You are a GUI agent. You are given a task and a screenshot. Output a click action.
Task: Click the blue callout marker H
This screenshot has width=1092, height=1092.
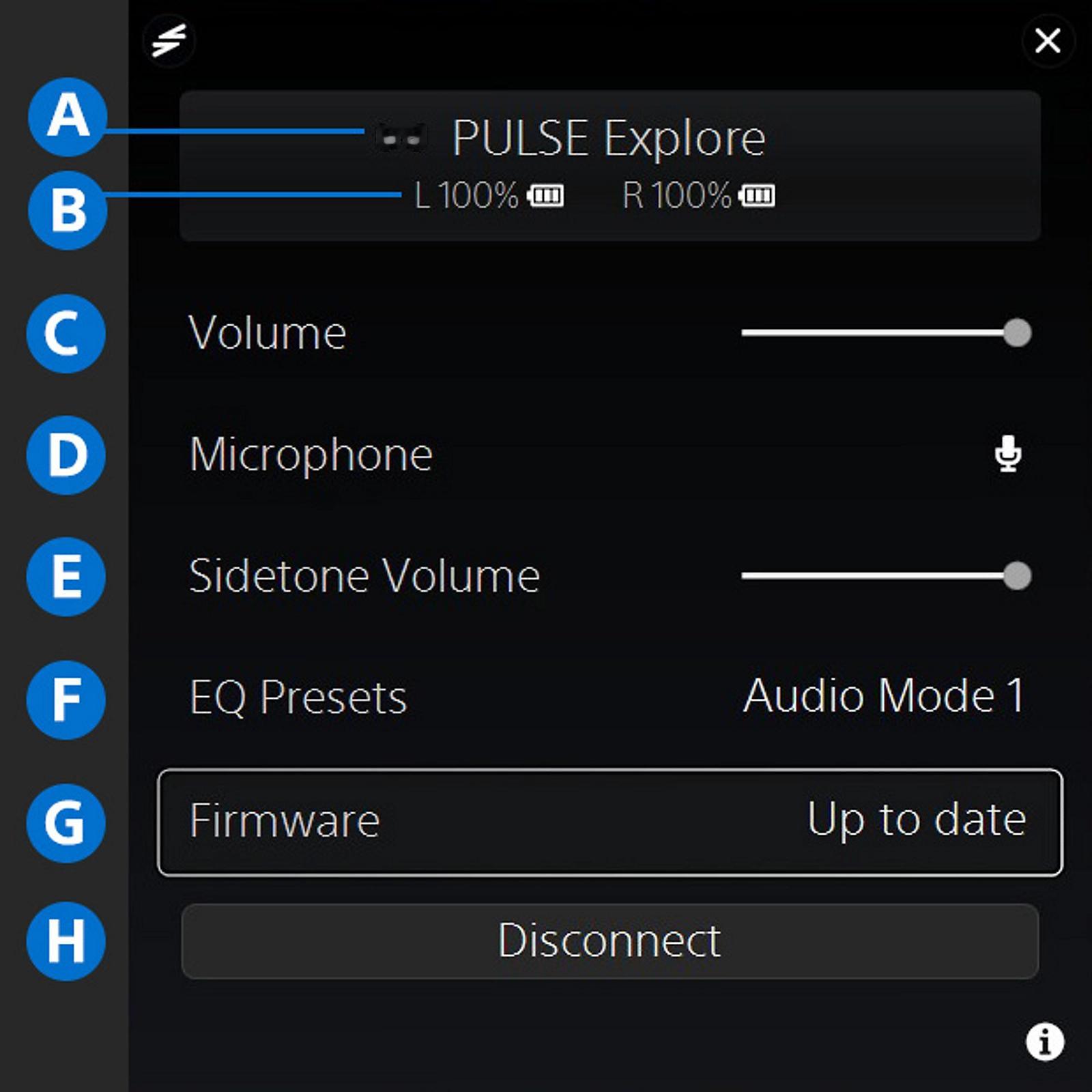[66, 941]
